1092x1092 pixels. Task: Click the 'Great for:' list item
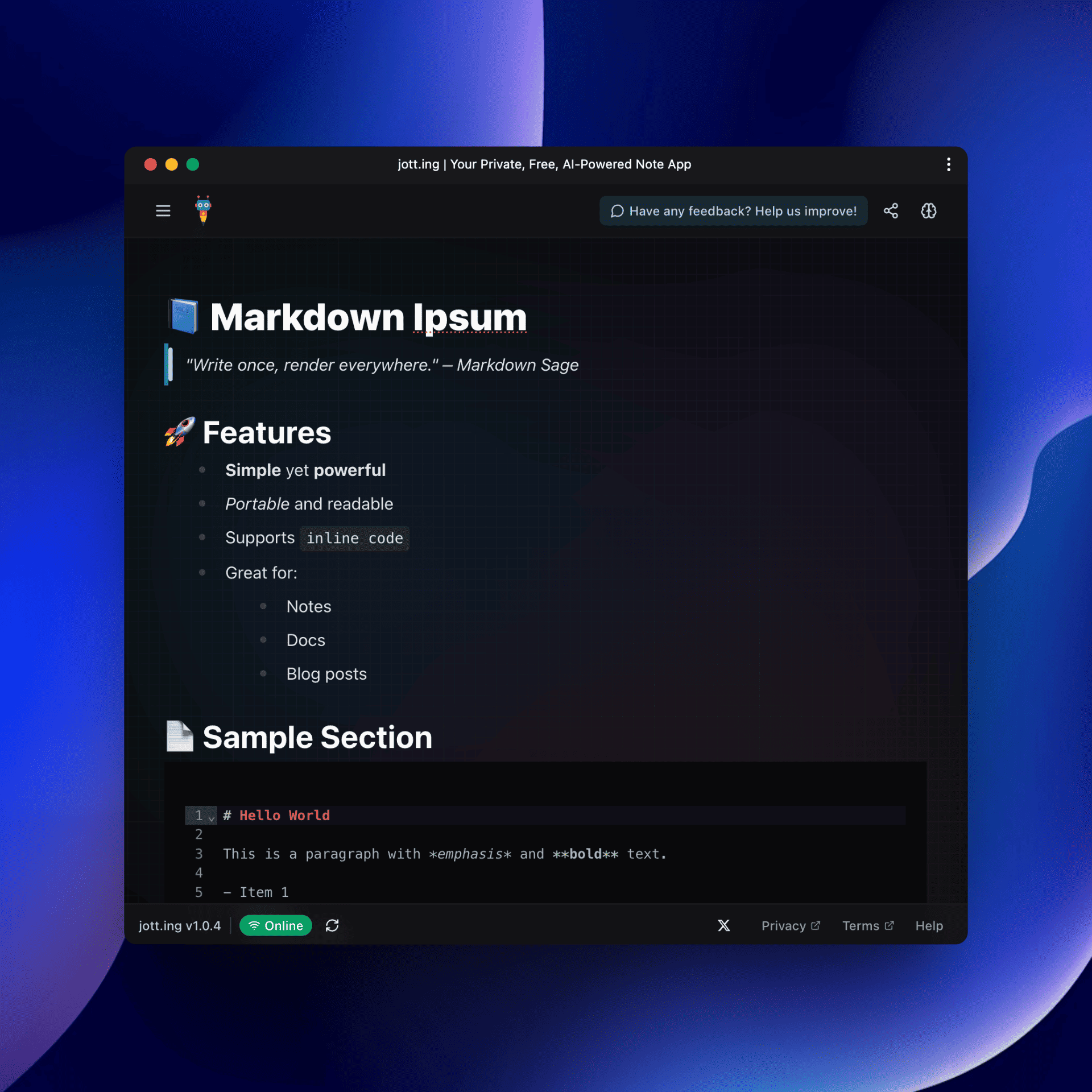tap(261, 572)
